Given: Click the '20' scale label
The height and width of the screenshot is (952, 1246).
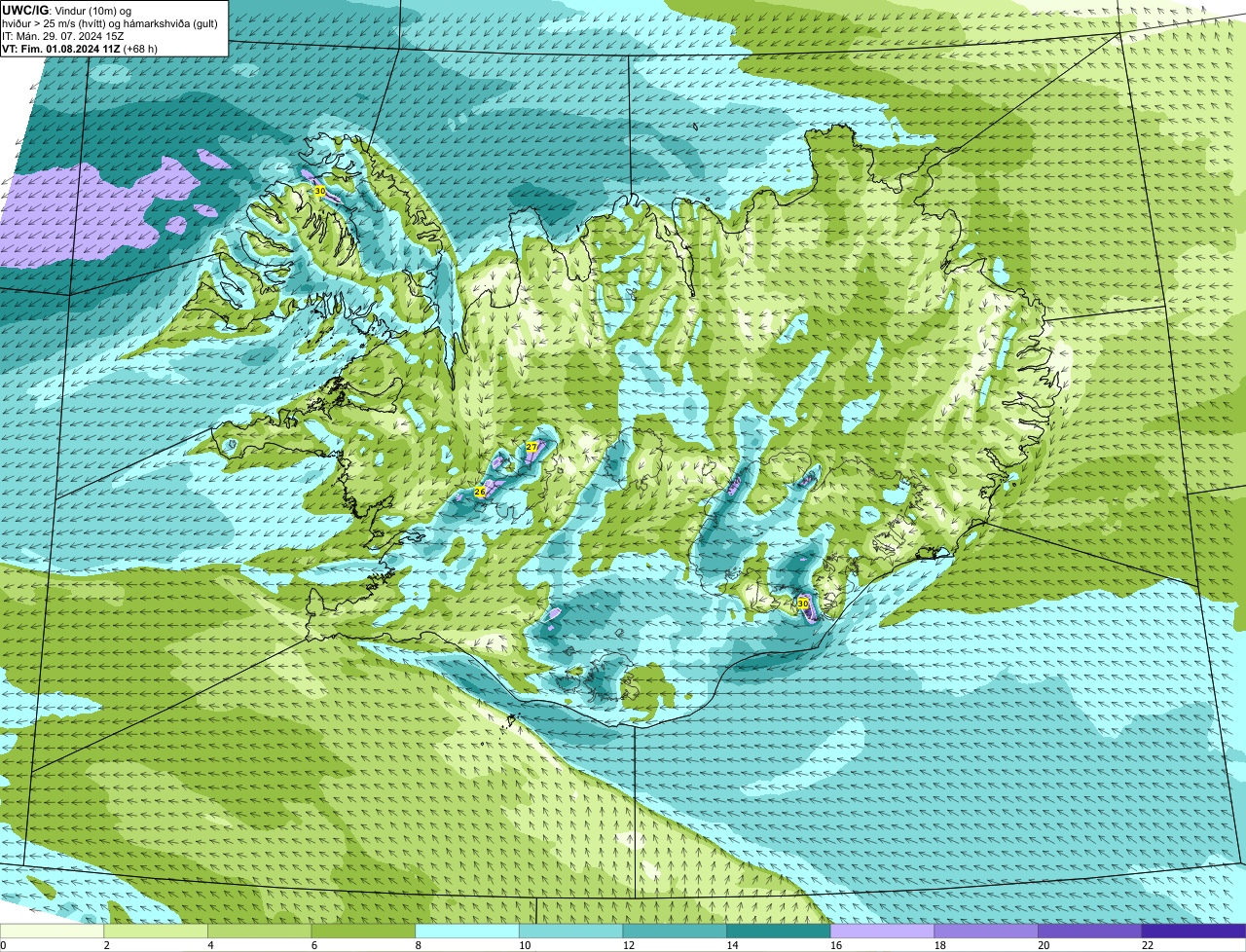Looking at the screenshot, I should (x=1044, y=945).
